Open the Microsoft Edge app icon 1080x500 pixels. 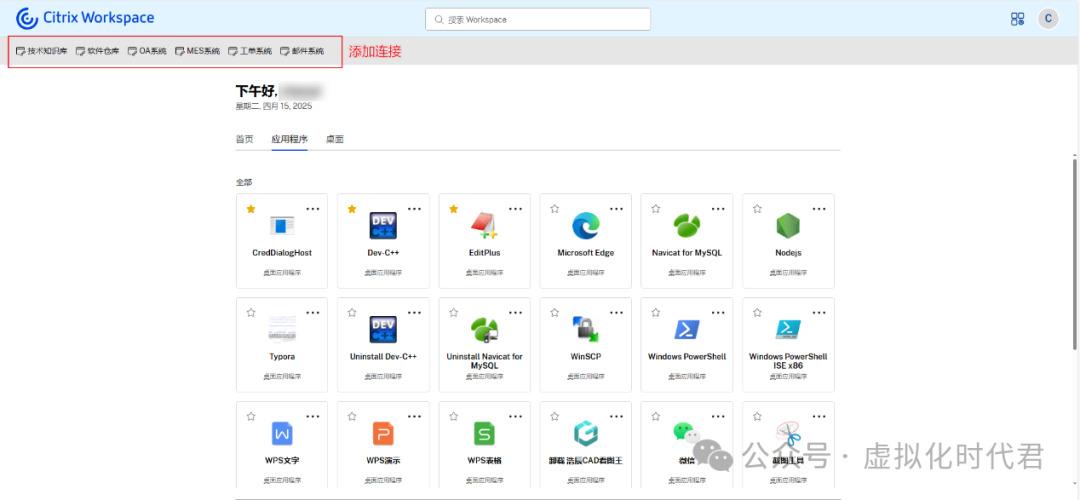[585, 226]
